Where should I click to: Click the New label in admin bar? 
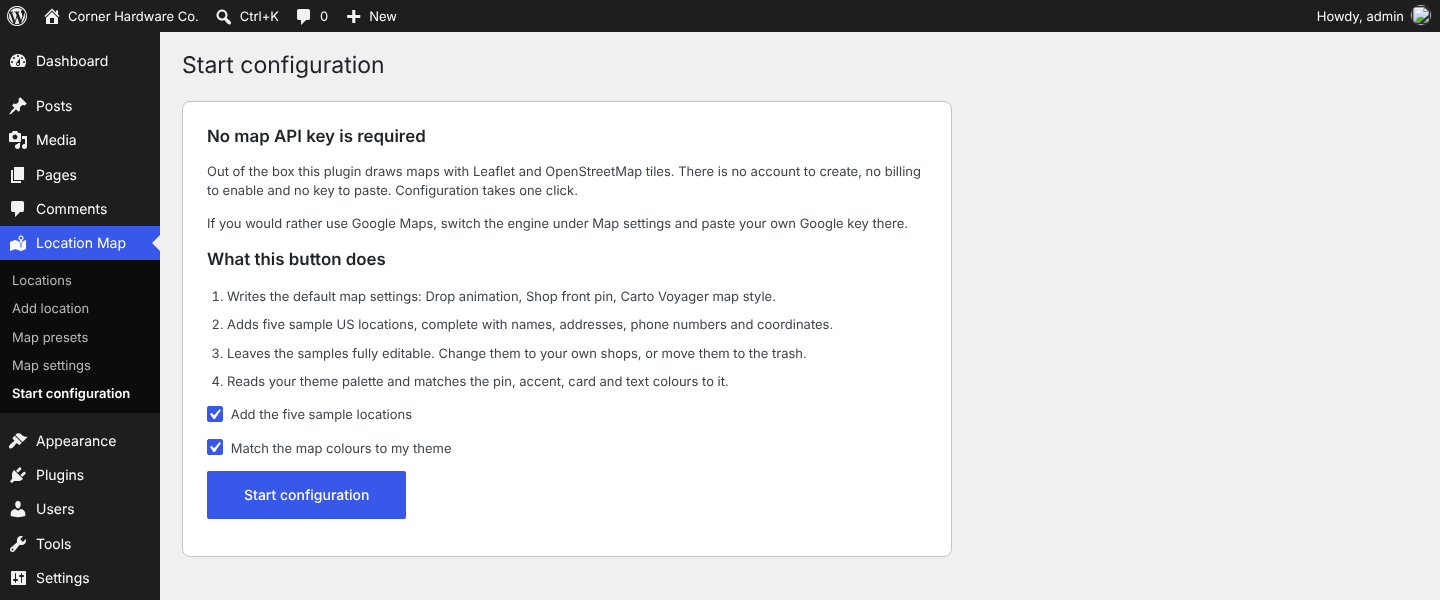click(x=383, y=16)
